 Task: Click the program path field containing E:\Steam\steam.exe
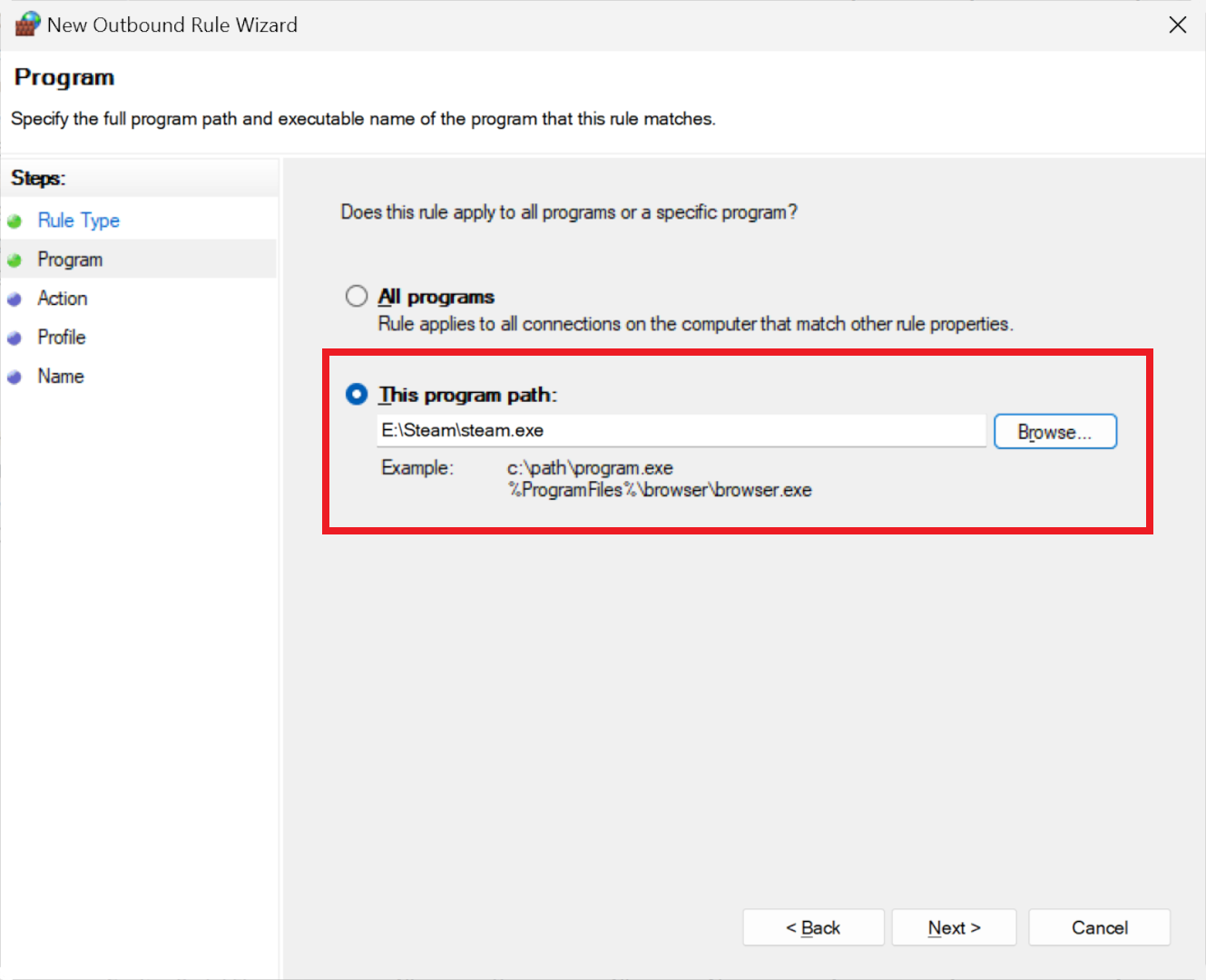pos(681,431)
